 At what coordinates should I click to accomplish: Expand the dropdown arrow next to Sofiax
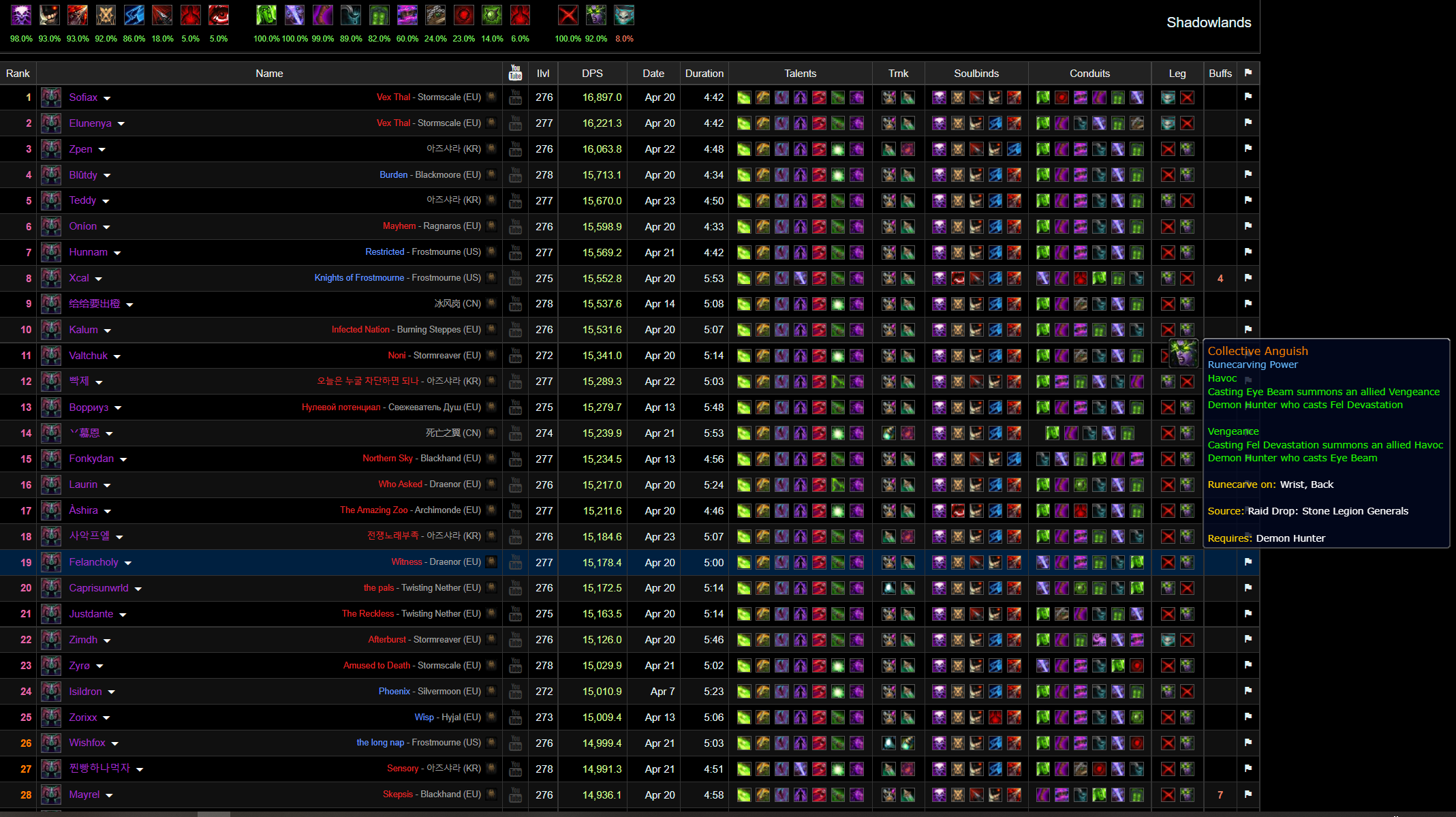pos(107,98)
